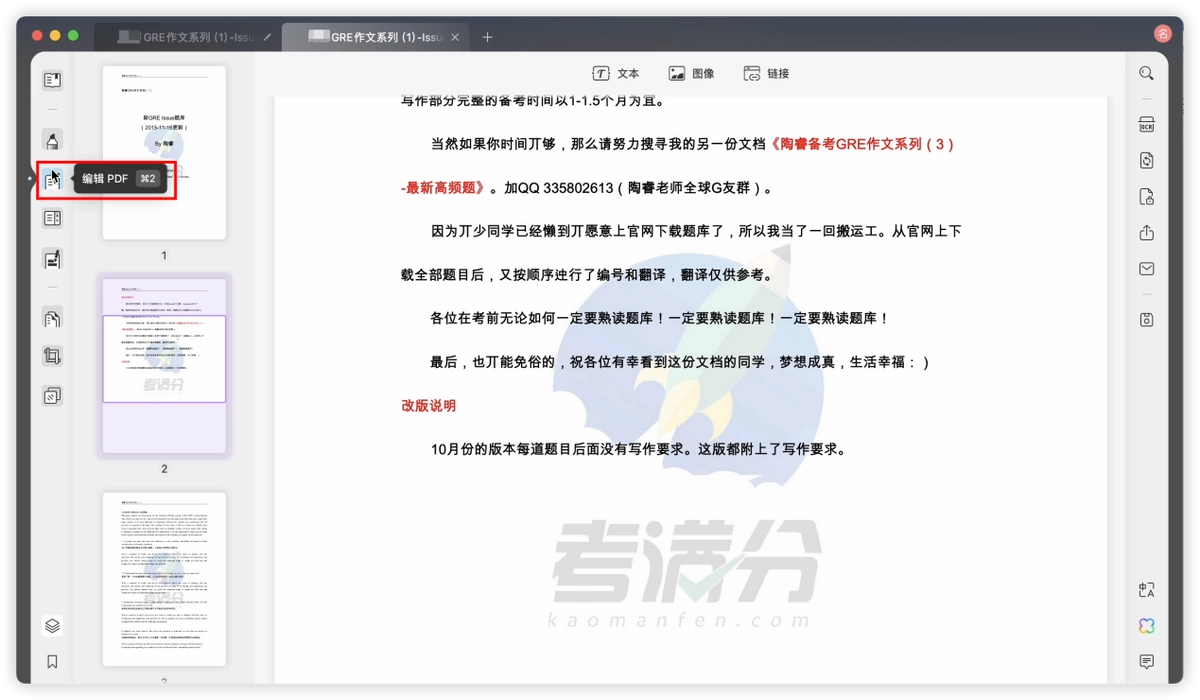Screen dimensions: 1200x700
Task: Send file by email envelope icon
Action: [x=1147, y=269]
